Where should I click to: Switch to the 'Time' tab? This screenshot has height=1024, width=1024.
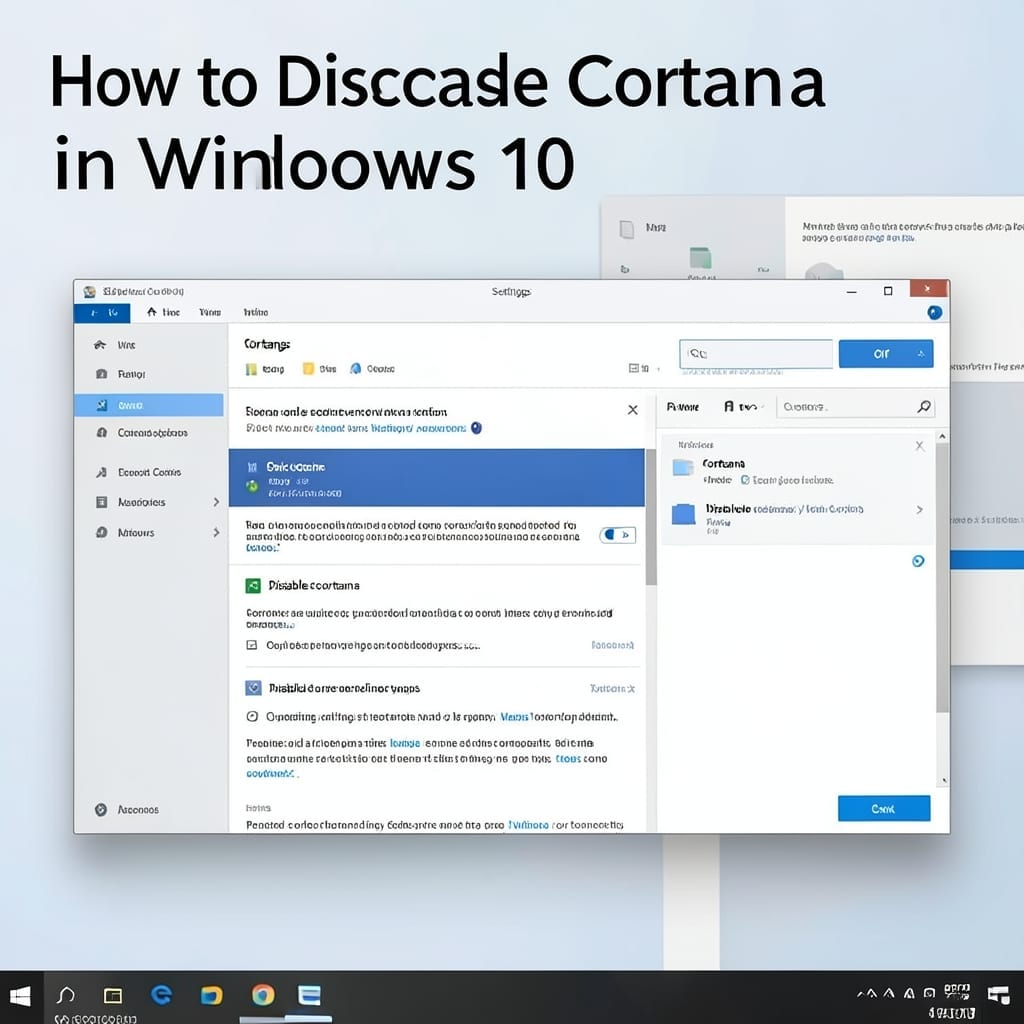pyautogui.click(x=210, y=312)
